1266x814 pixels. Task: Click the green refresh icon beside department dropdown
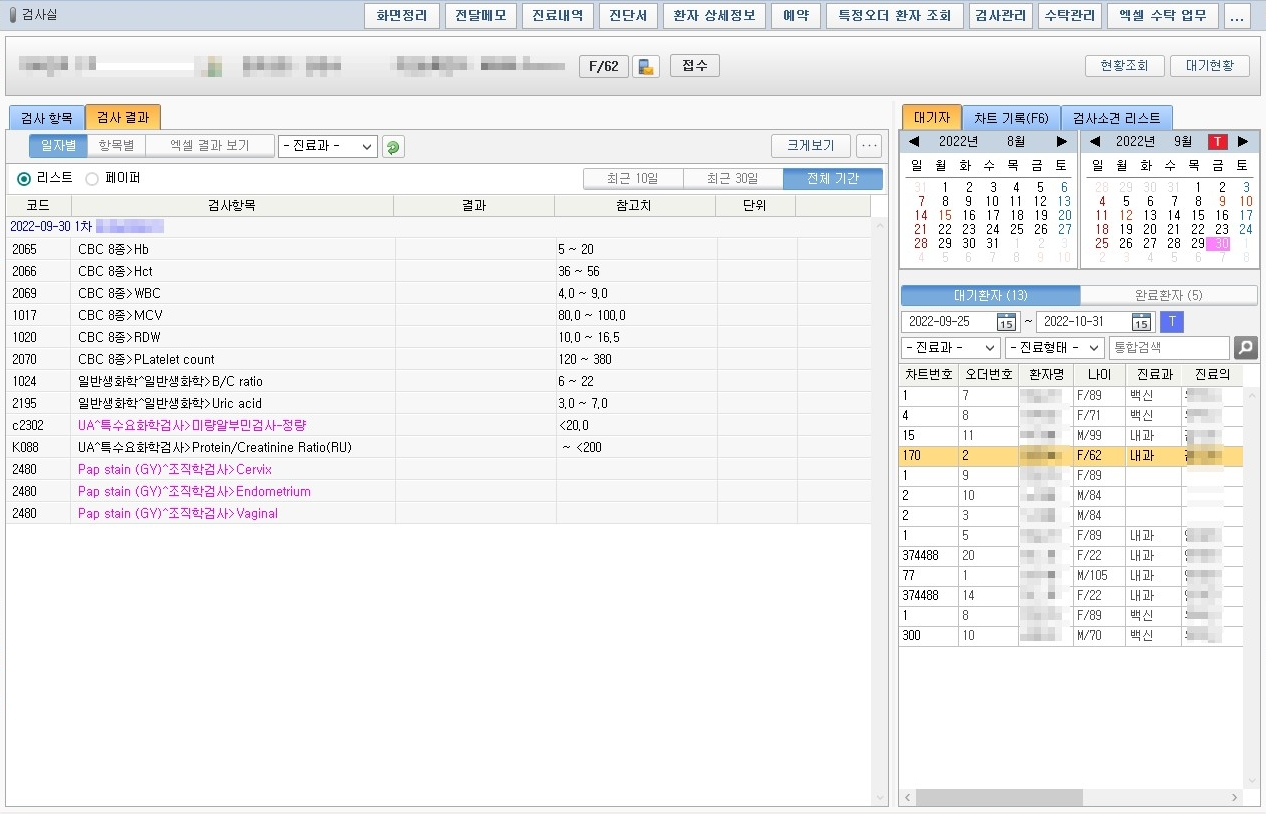point(393,147)
